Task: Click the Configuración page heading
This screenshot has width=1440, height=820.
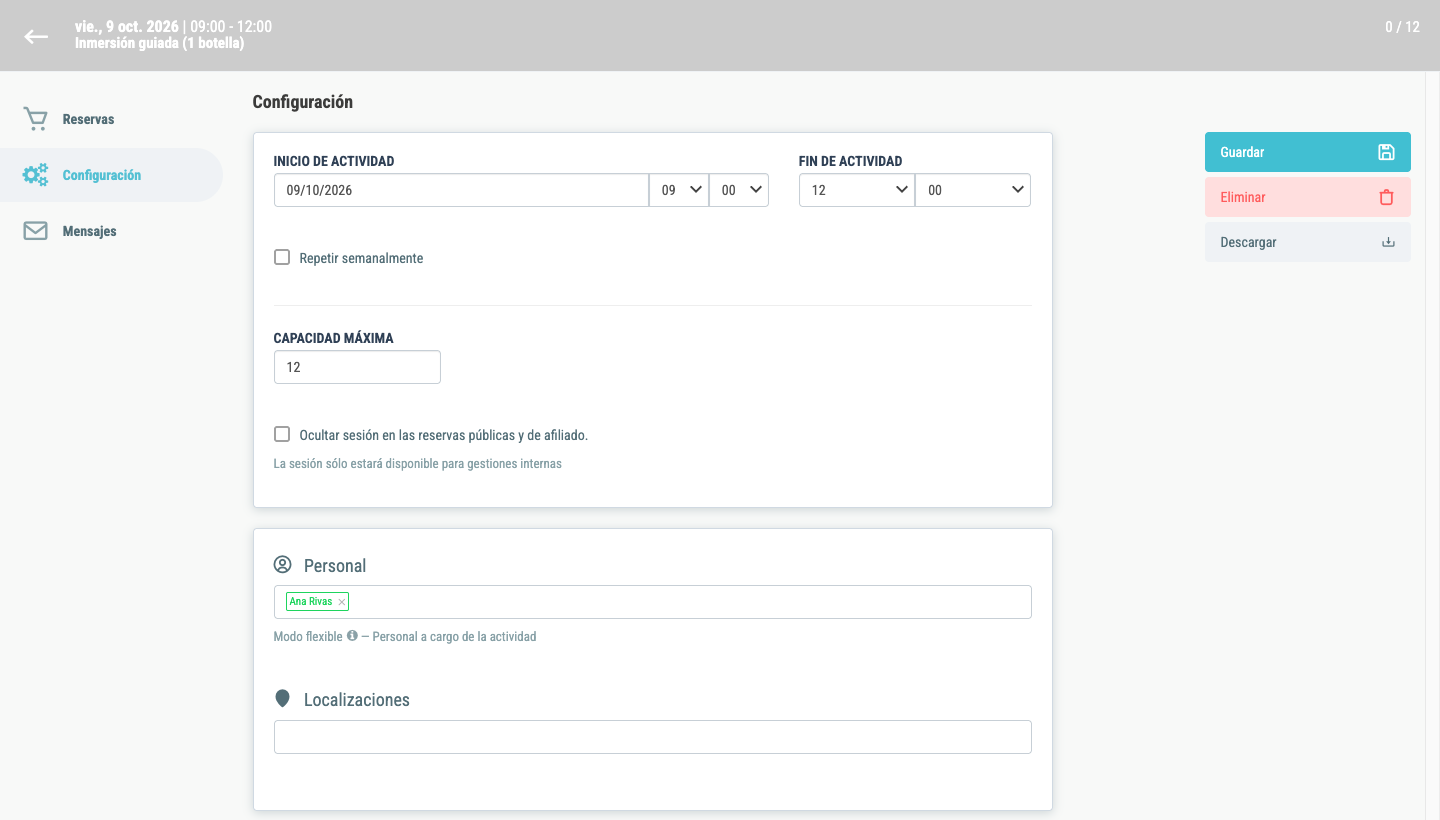Action: pyautogui.click(x=303, y=102)
